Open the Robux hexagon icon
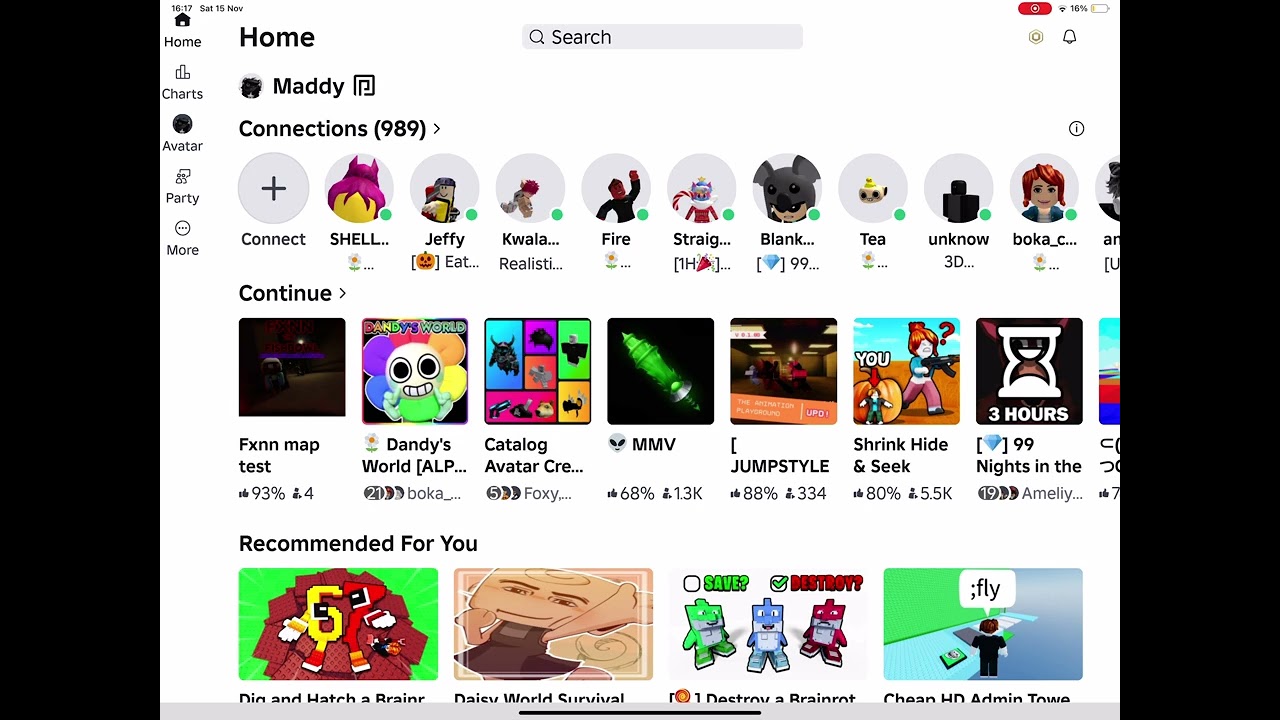Screen dimensions: 1280x720 1036,37
